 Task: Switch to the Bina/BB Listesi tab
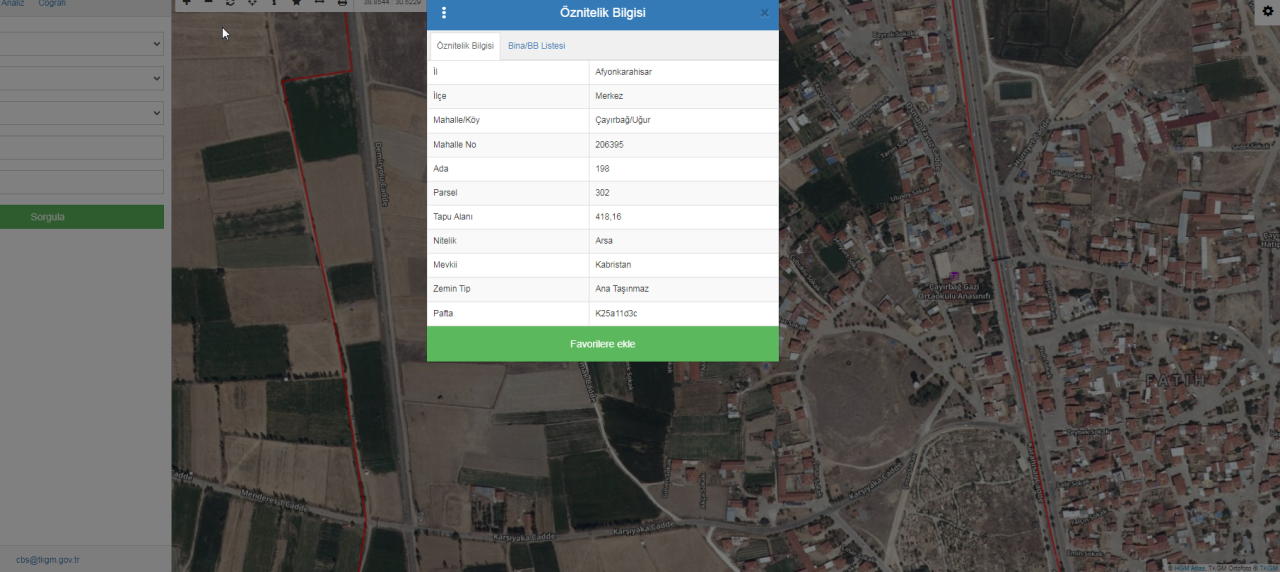coord(536,46)
